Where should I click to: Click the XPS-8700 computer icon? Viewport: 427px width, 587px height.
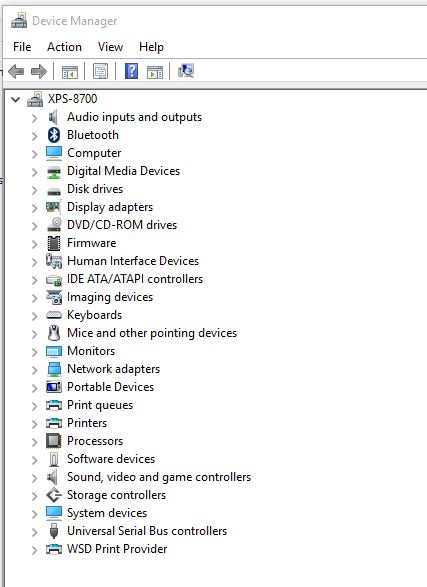point(35,99)
